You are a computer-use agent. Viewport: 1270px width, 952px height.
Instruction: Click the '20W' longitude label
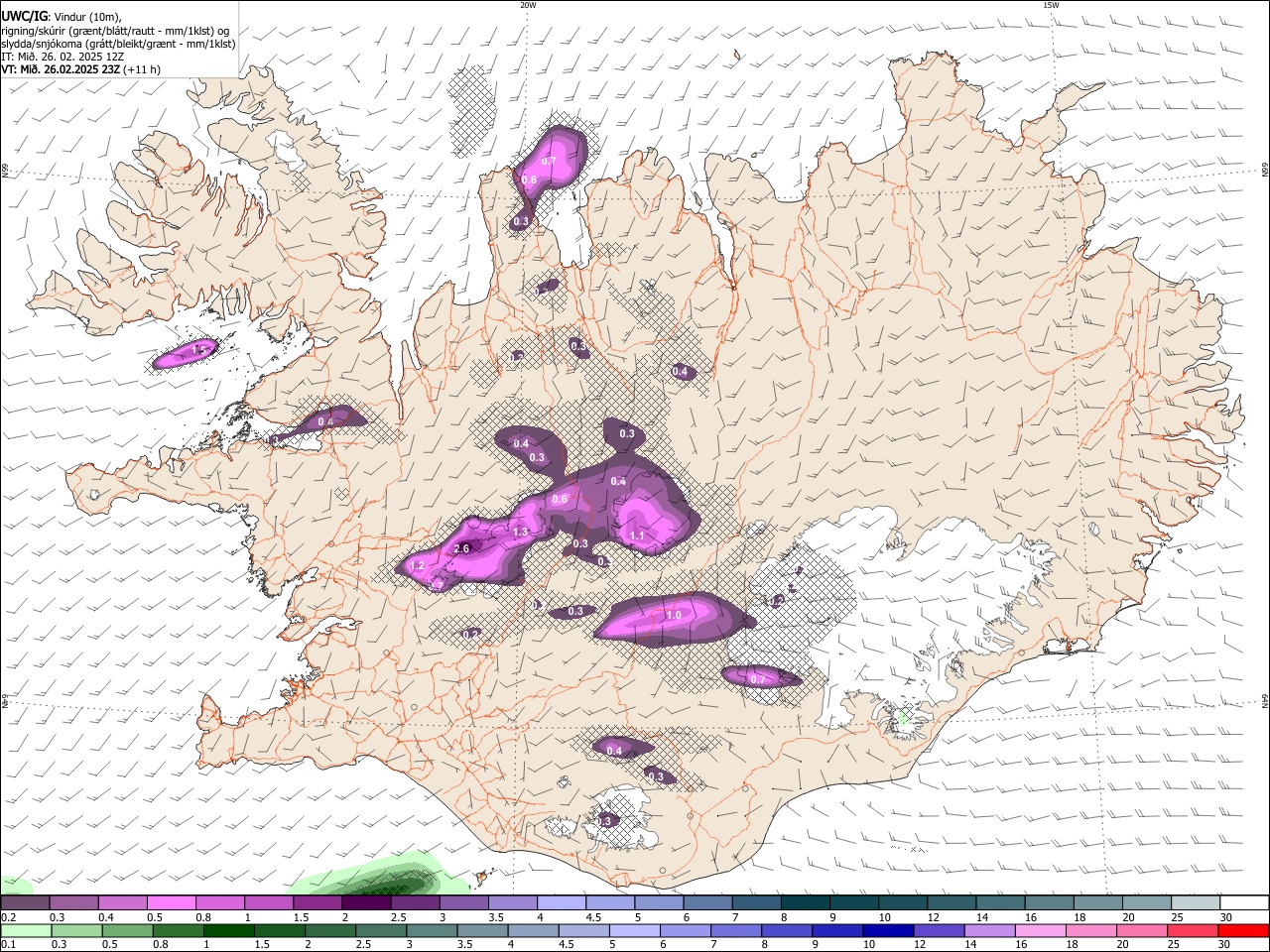click(x=528, y=5)
